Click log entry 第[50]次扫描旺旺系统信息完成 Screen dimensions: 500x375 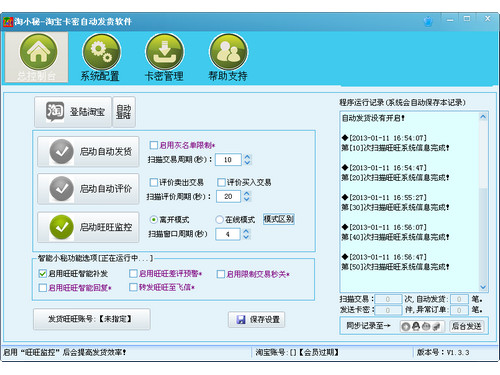[395, 267]
